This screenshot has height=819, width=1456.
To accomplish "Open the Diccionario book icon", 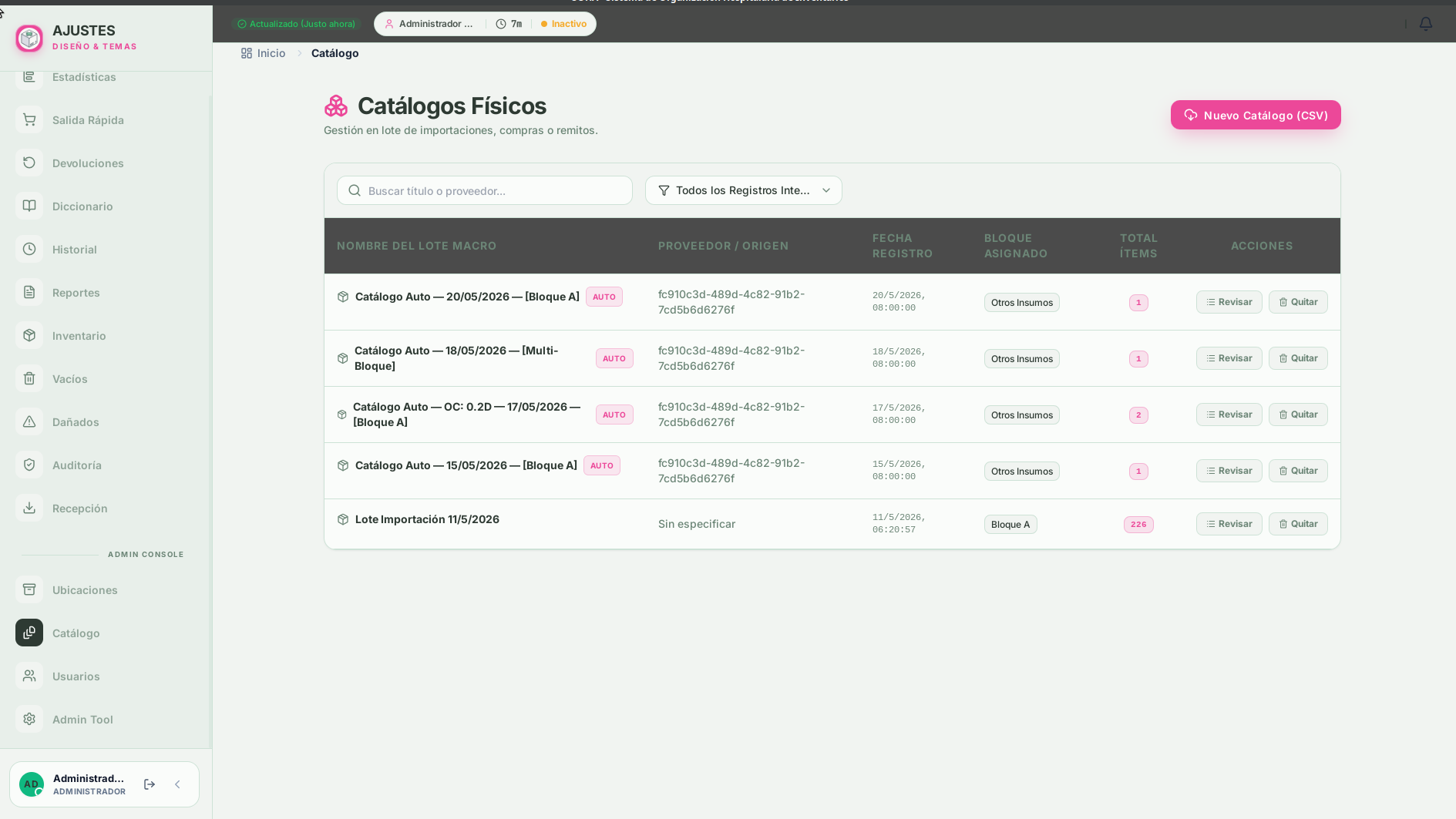I will 29,206.
